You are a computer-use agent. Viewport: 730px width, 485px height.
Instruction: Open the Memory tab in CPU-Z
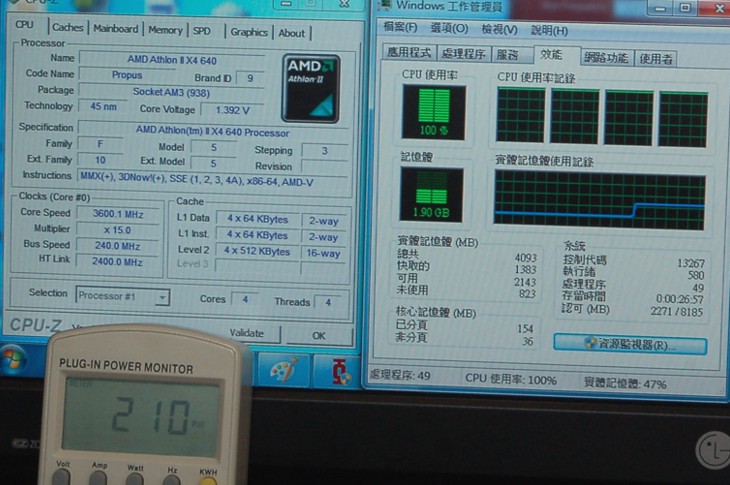point(165,30)
